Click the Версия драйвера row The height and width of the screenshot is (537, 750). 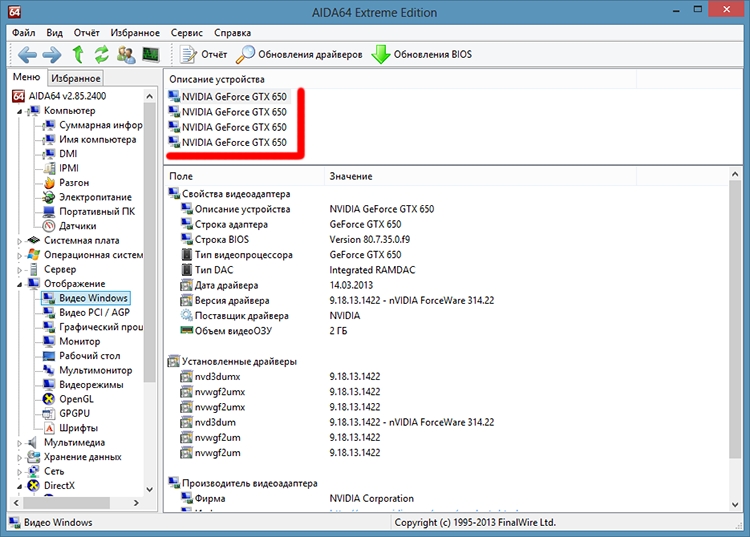[337, 301]
